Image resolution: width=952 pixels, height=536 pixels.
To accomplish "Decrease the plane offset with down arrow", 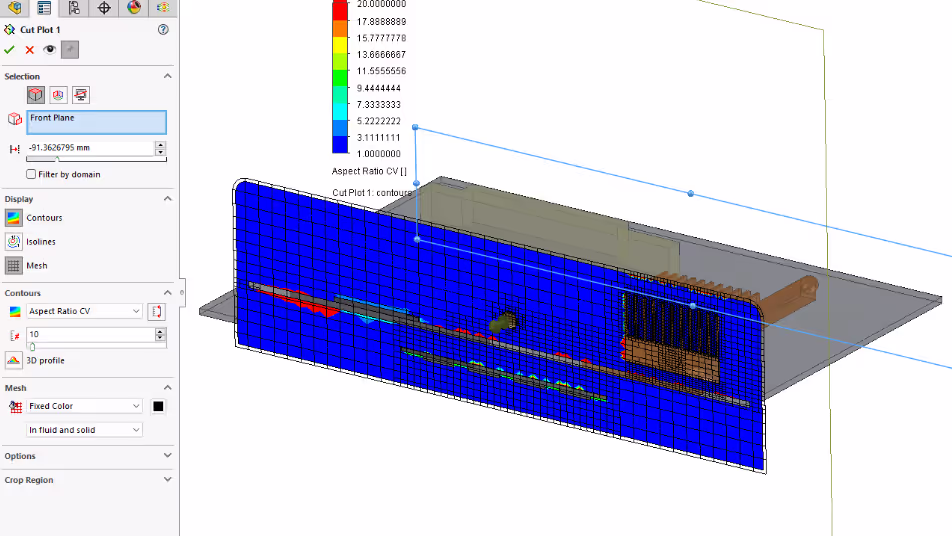I will 160,152.
